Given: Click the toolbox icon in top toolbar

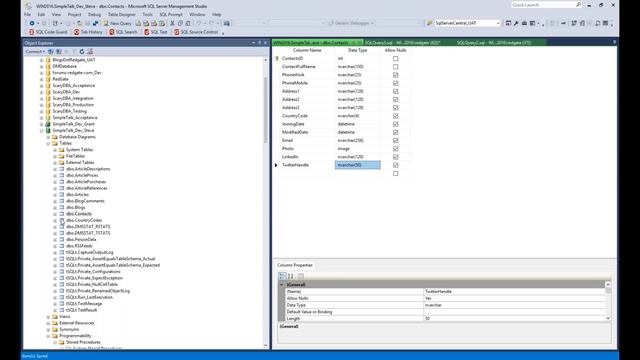Looking at the screenshot, I should click(524, 23).
